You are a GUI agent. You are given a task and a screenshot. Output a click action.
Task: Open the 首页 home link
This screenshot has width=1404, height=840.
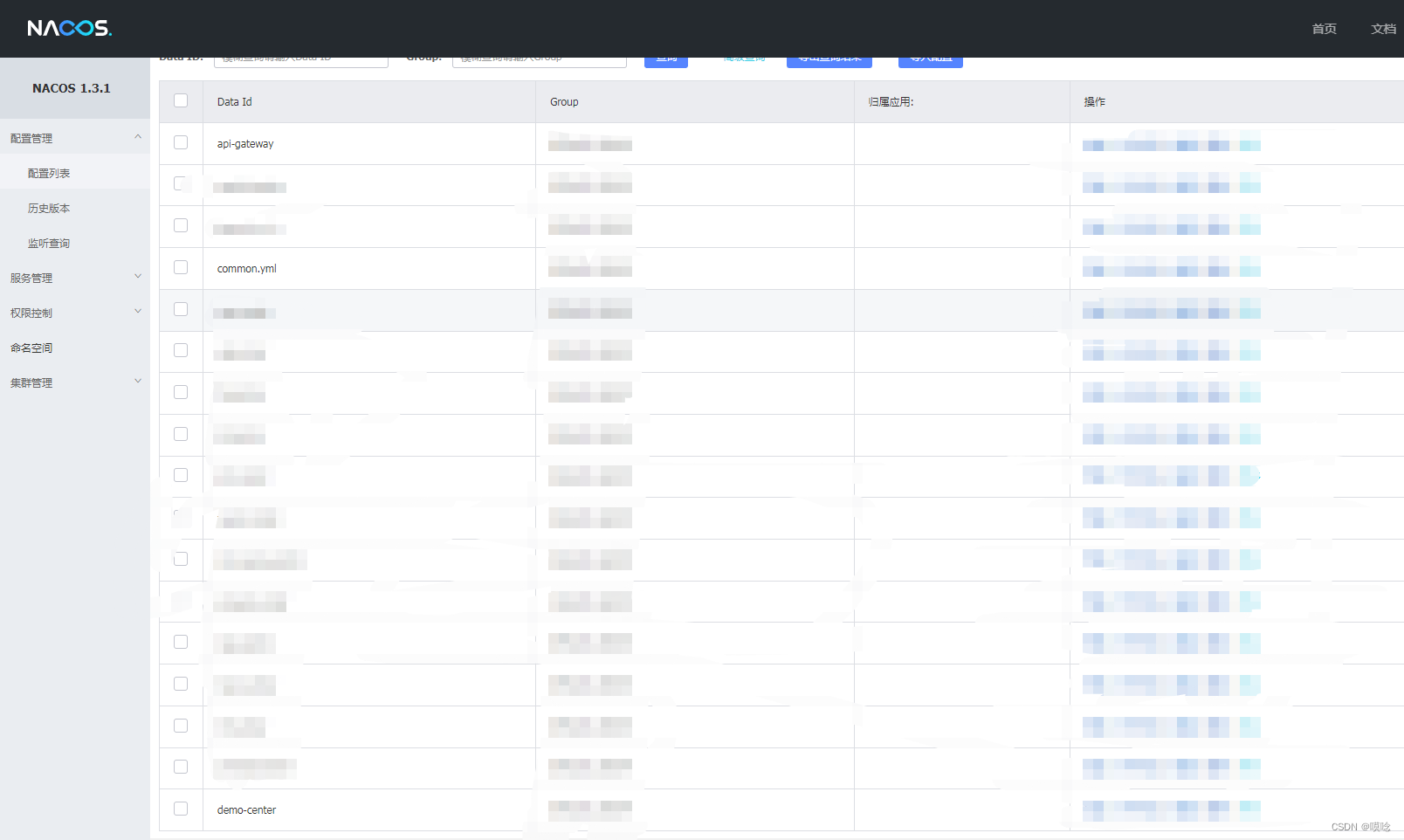pyautogui.click(x=1324, y=29)
